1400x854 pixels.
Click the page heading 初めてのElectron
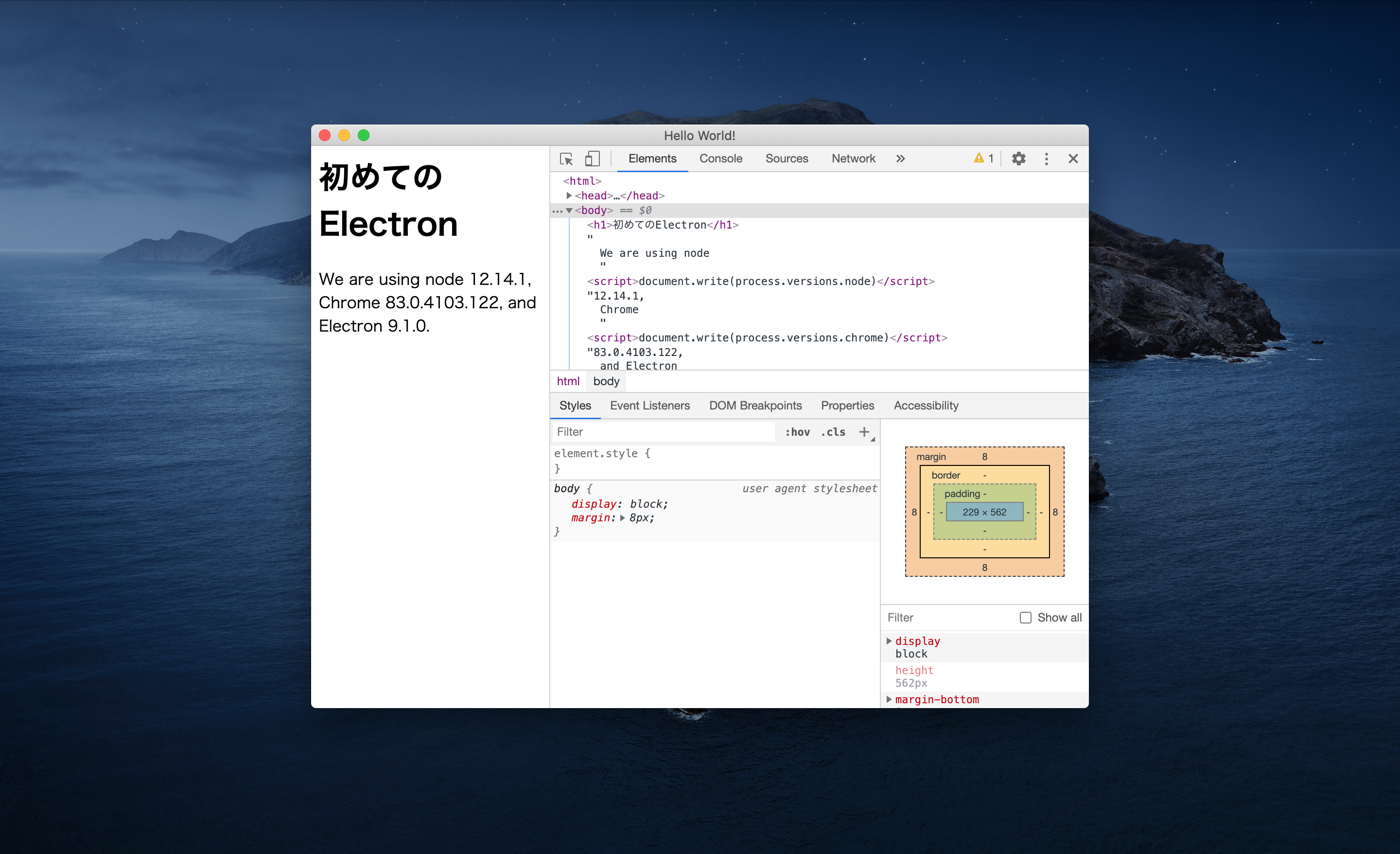tap(388, 200)
